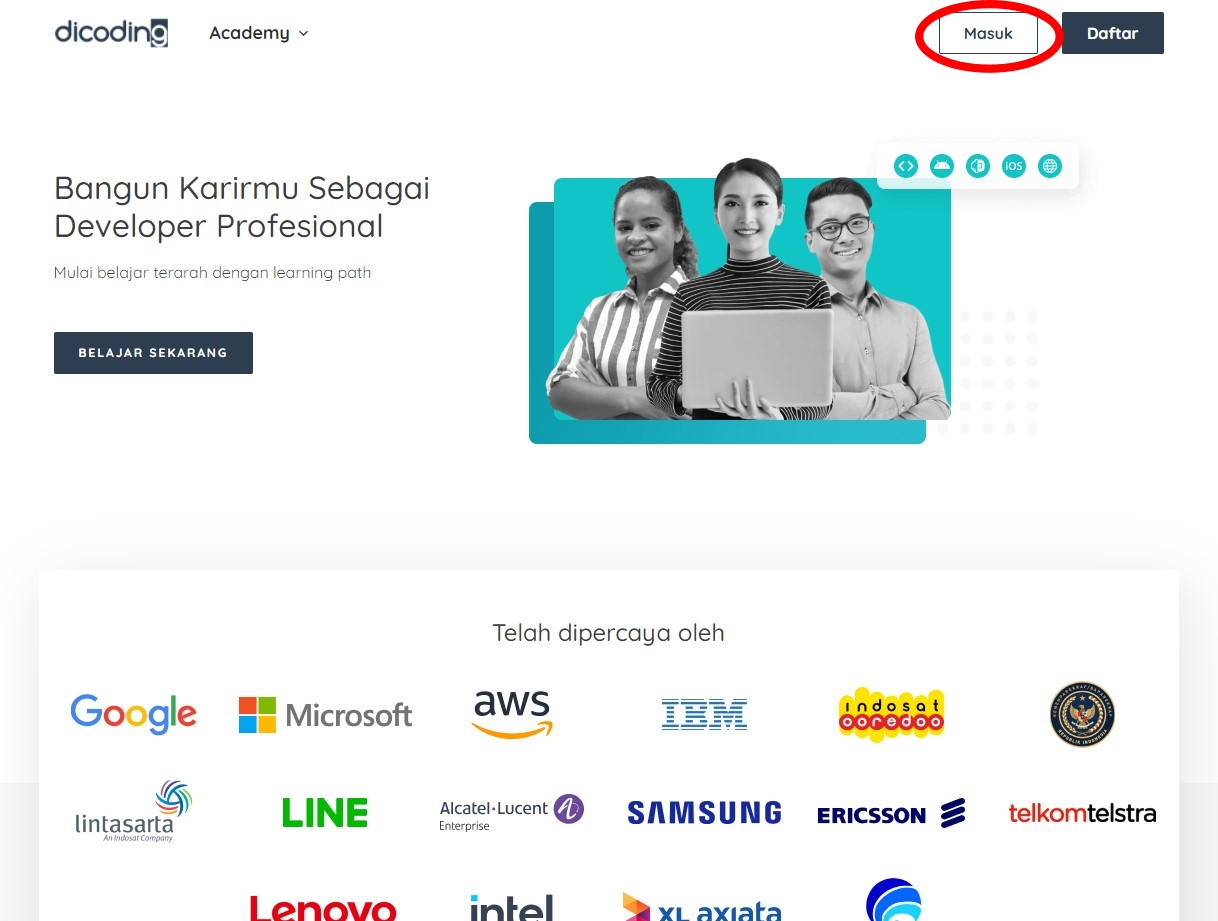Open the LINE partner logo
Screen dimensions: 1218x921
324,812
